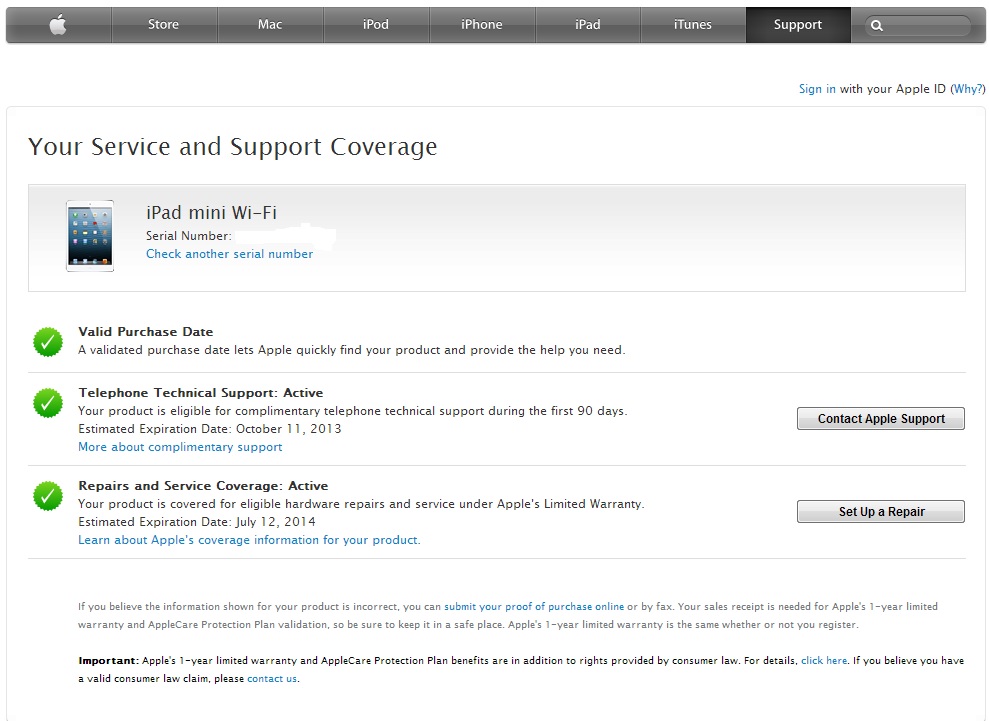Screen dimensions: 989x721
Task: Click the contact us link
Action: coord(272,679)
